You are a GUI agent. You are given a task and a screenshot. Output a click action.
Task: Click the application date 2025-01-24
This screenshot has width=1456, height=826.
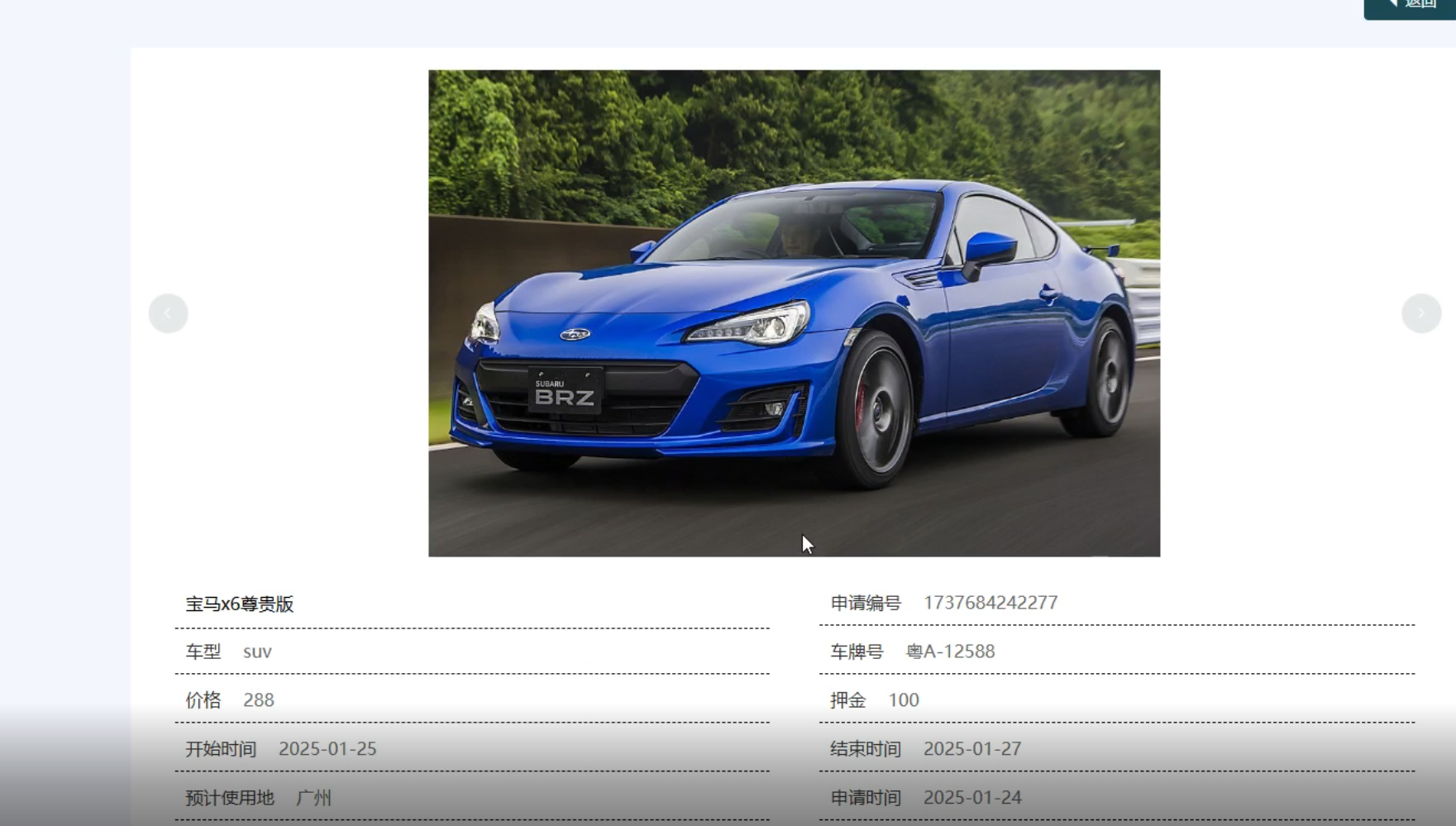tap(971, 798)
